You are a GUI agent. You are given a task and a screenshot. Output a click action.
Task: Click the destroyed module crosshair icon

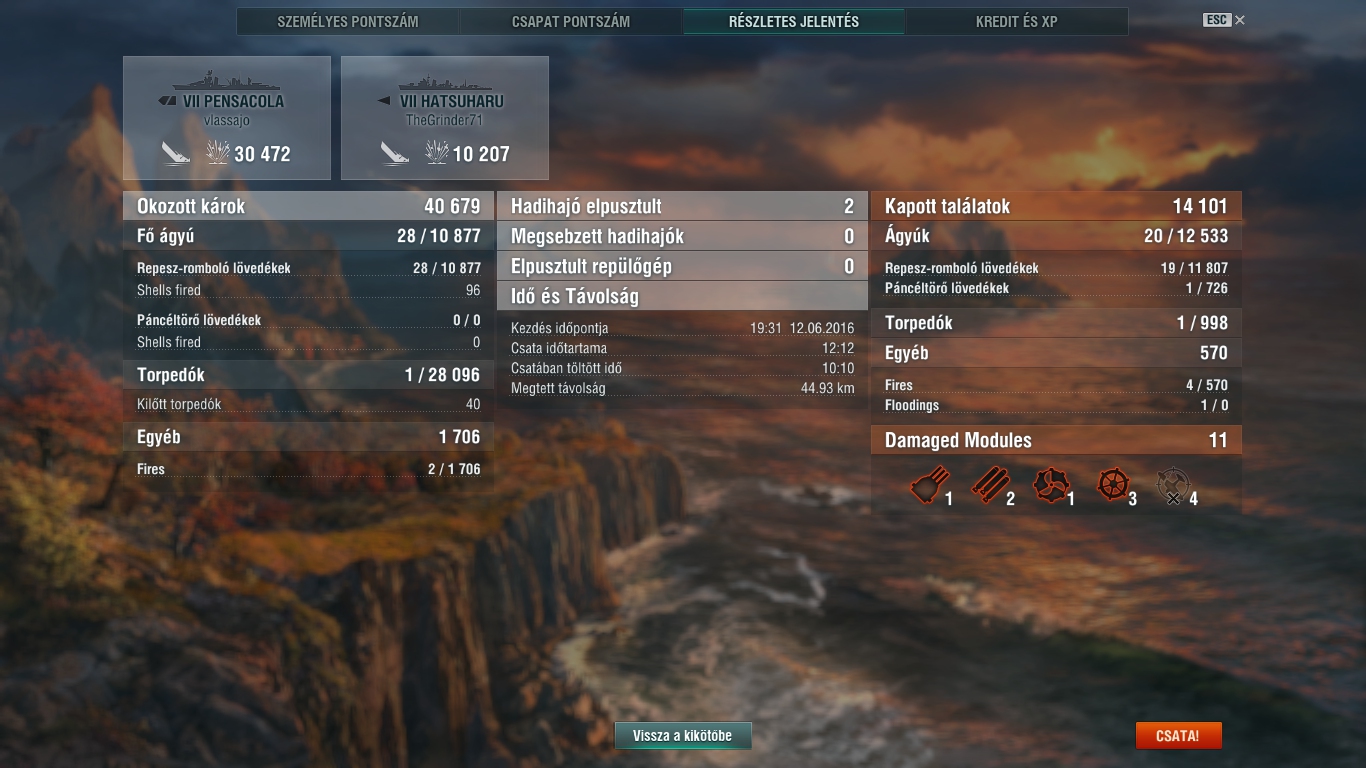[1173, 486]
